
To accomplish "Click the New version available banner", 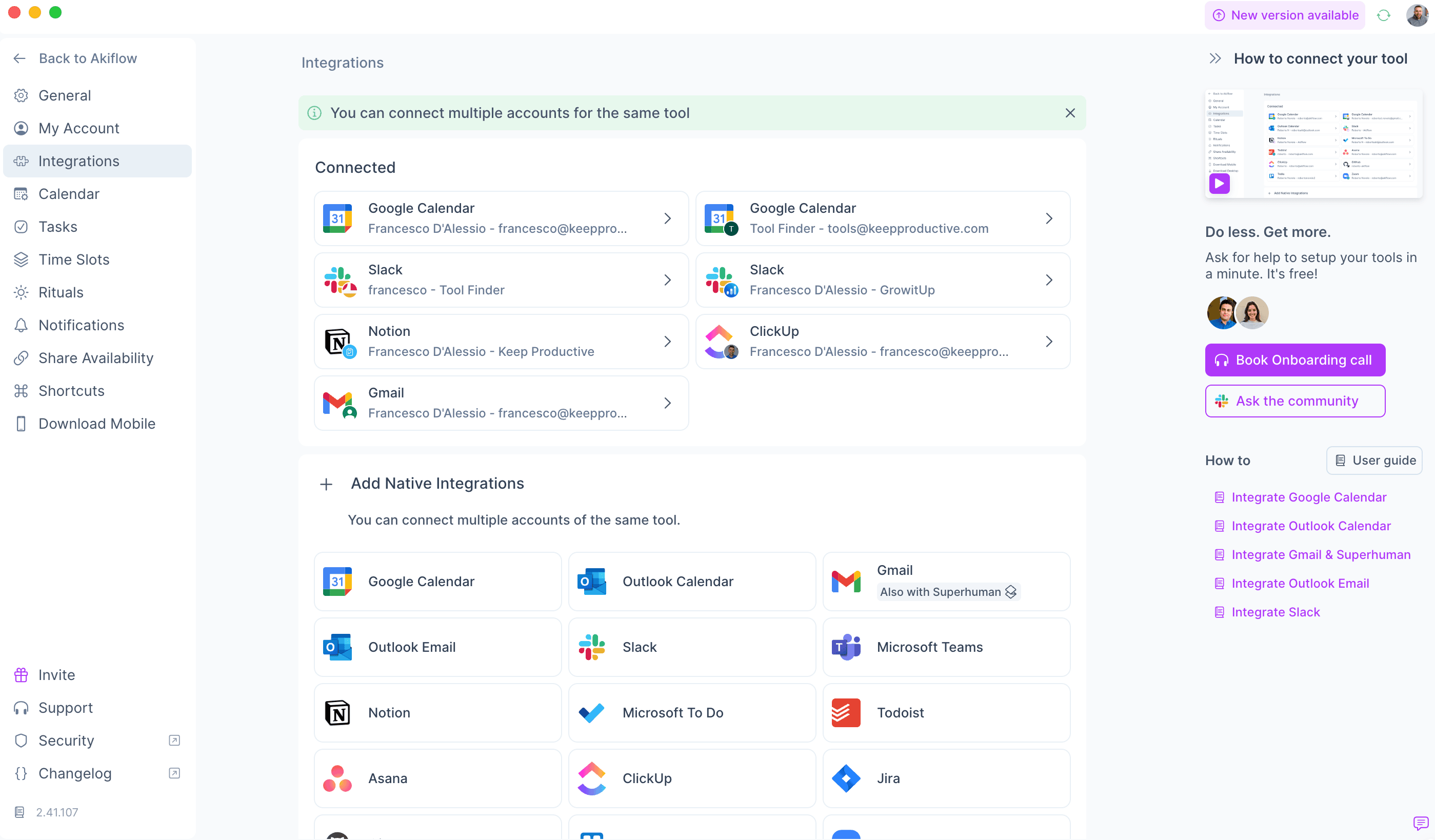I will click(1285, 15).
